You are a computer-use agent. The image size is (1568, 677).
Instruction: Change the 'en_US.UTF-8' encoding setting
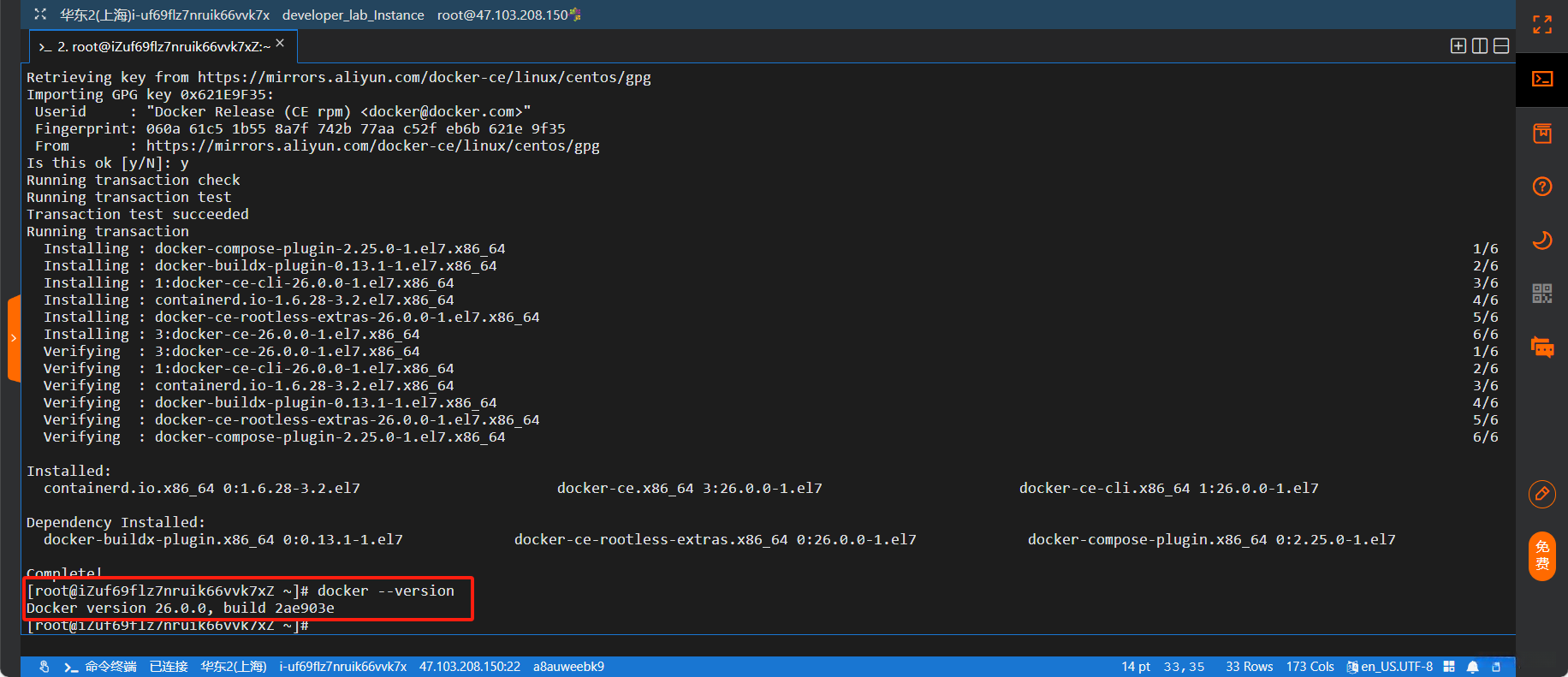[1390, 667]
